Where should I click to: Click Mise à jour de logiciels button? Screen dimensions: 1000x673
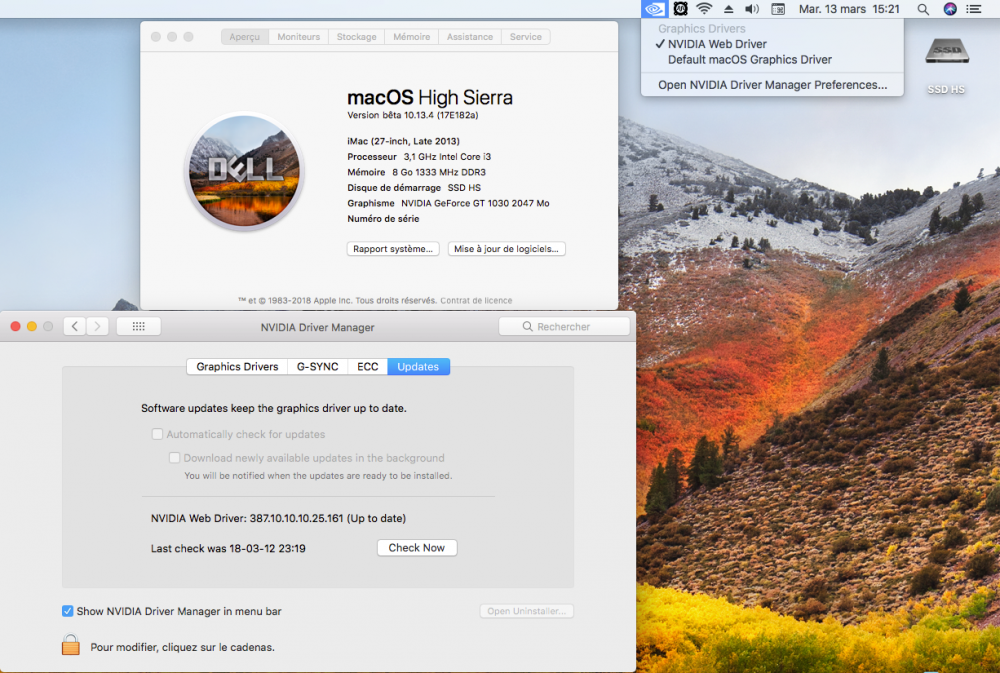pos(506,249)
